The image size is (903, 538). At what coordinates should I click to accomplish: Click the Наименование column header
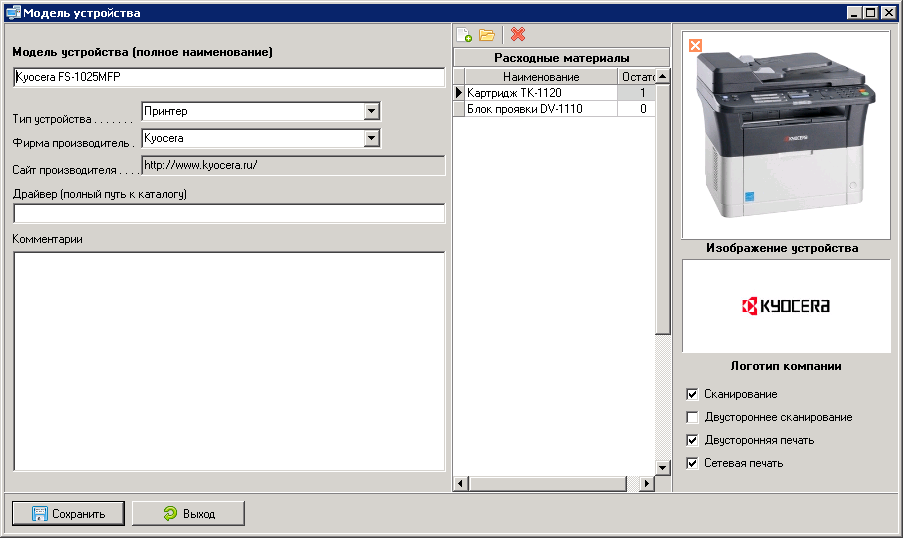541,77
